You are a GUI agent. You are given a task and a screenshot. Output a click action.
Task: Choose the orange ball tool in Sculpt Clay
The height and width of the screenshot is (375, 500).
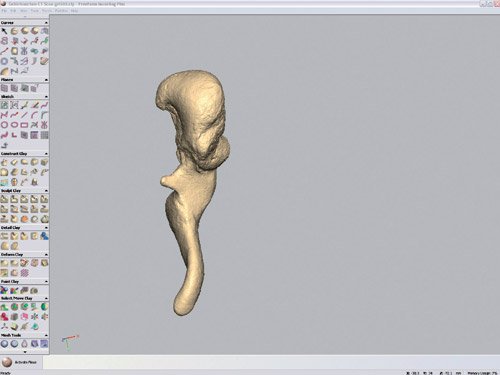click(24, 219)
